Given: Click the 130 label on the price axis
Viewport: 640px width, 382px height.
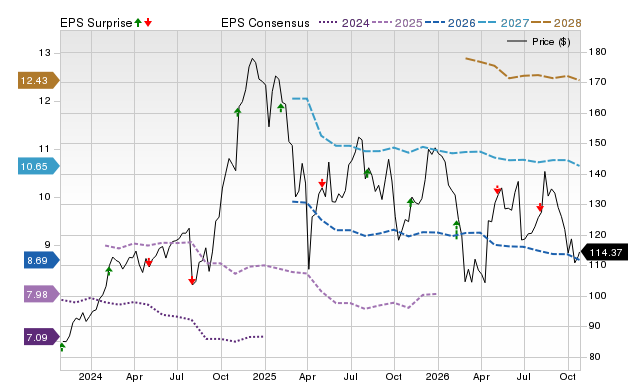Looking at the screenshot, I should [598, 204].
